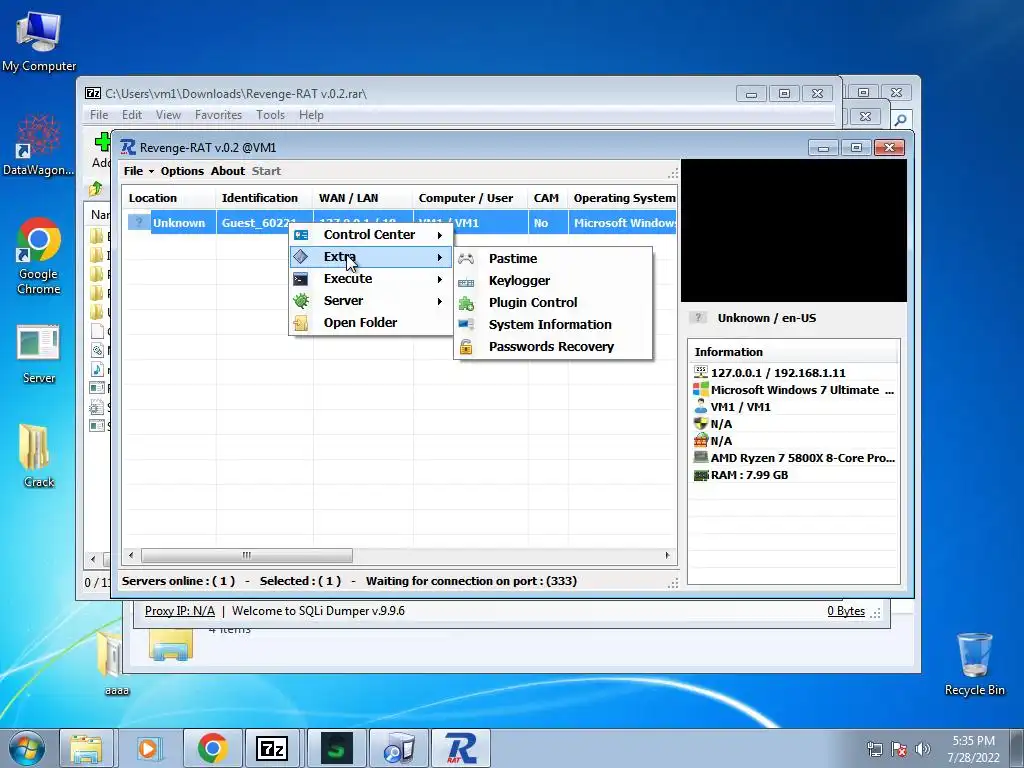The image size is (1024, 768).
Task: Open the File menu in 7-Zip window
Action: point(99,115)
